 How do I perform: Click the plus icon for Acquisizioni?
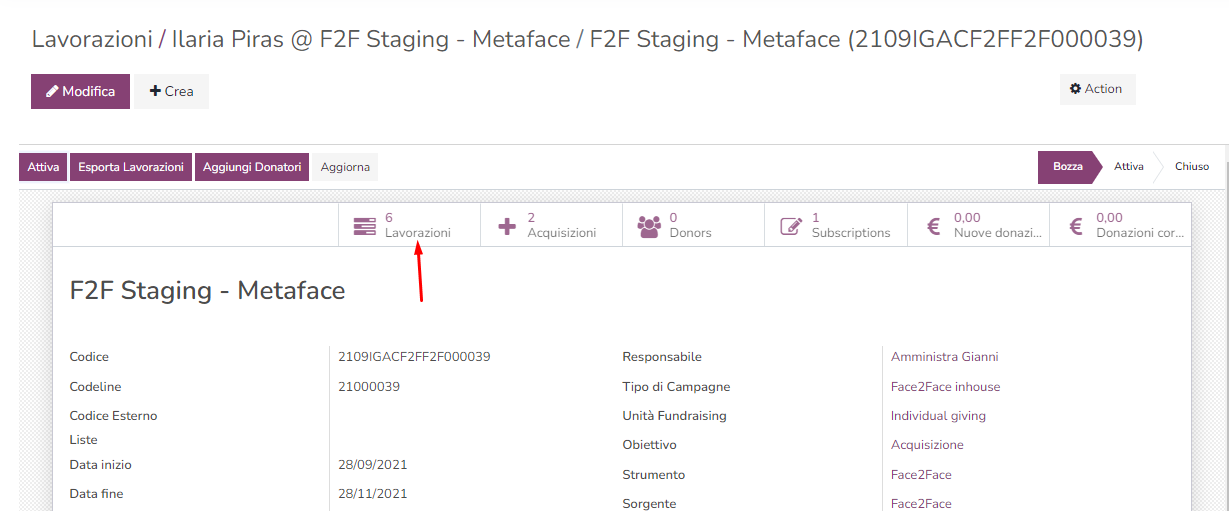click(x=507, y=226)
